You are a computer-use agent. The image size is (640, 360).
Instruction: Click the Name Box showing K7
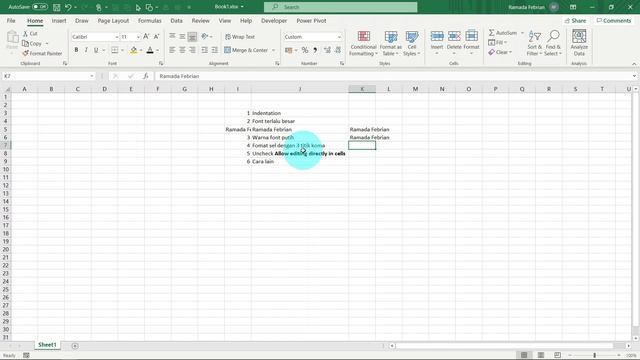pos(48,76)
